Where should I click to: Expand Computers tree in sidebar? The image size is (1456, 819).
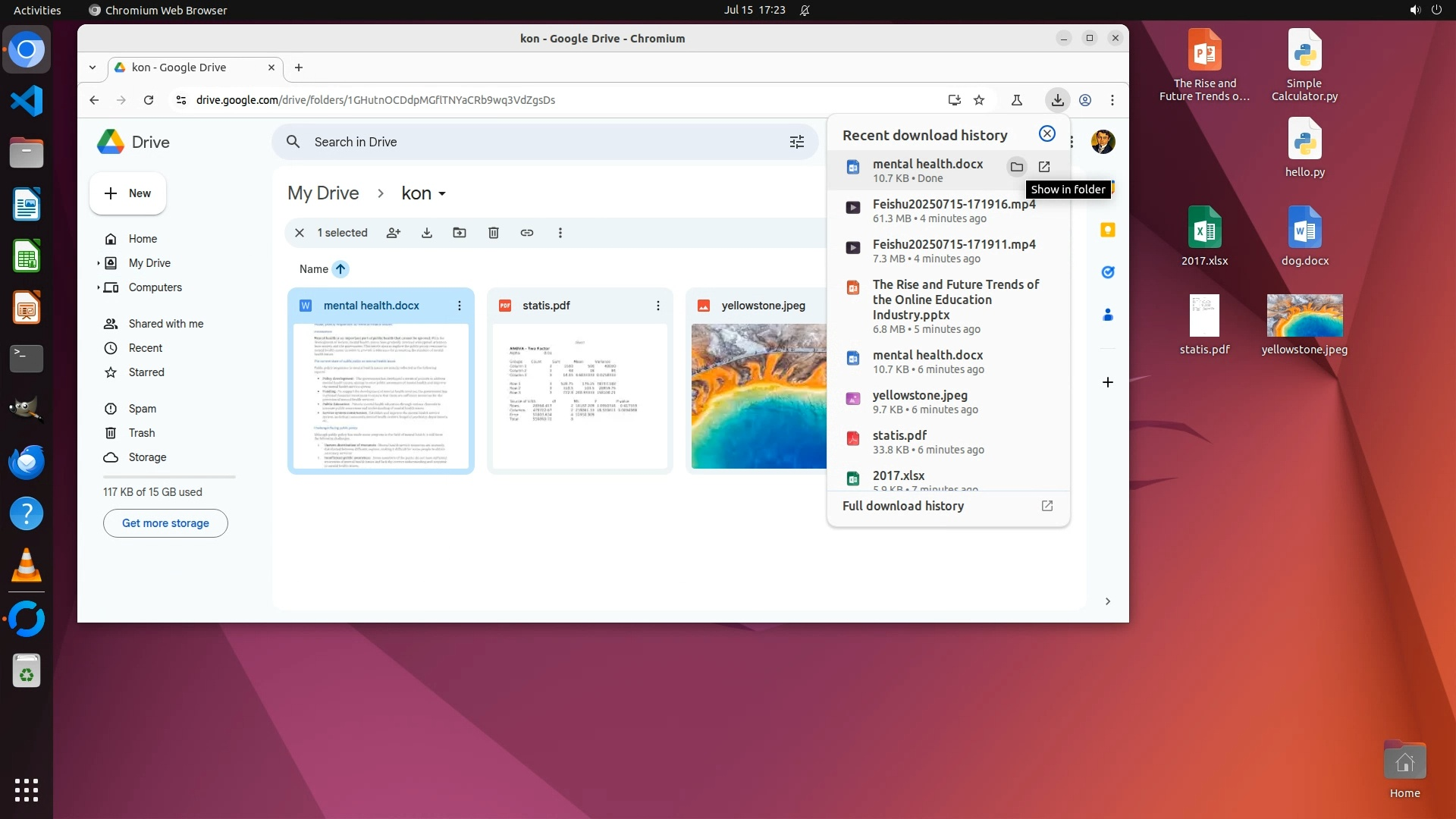(x=98, y=287)
